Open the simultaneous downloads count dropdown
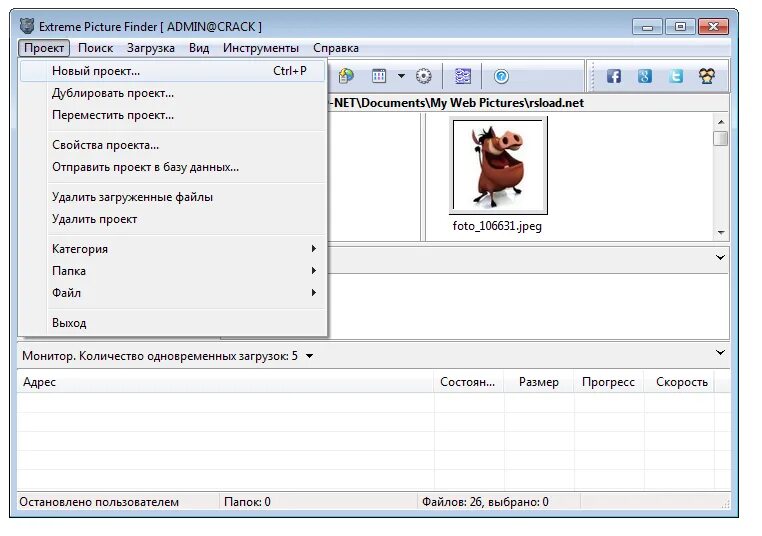The width and height of the screenshot is (762, 536). click(310, 356)
